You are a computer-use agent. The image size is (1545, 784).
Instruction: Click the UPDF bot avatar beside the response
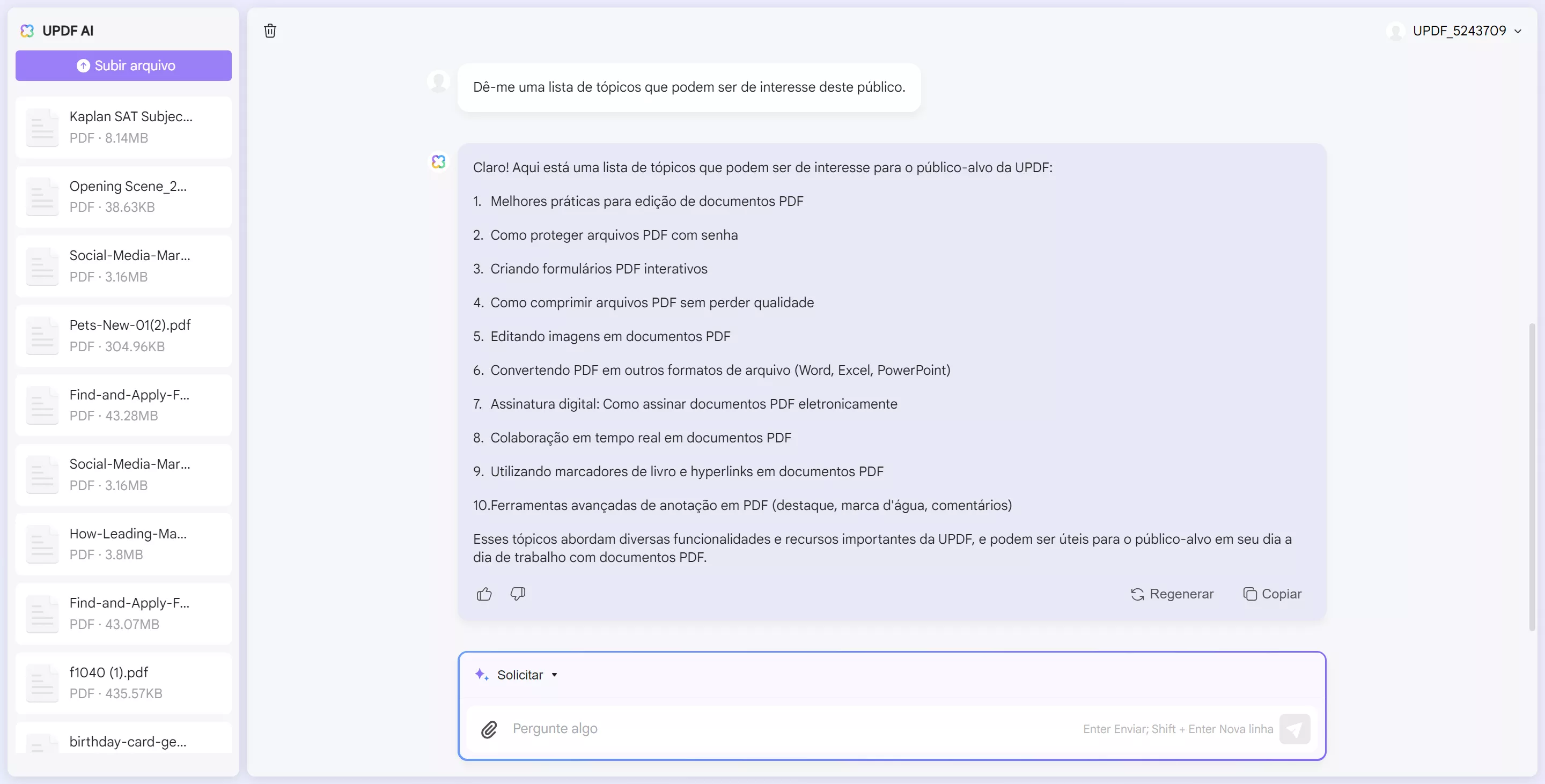pyautogui.click(x=439, y=161)
